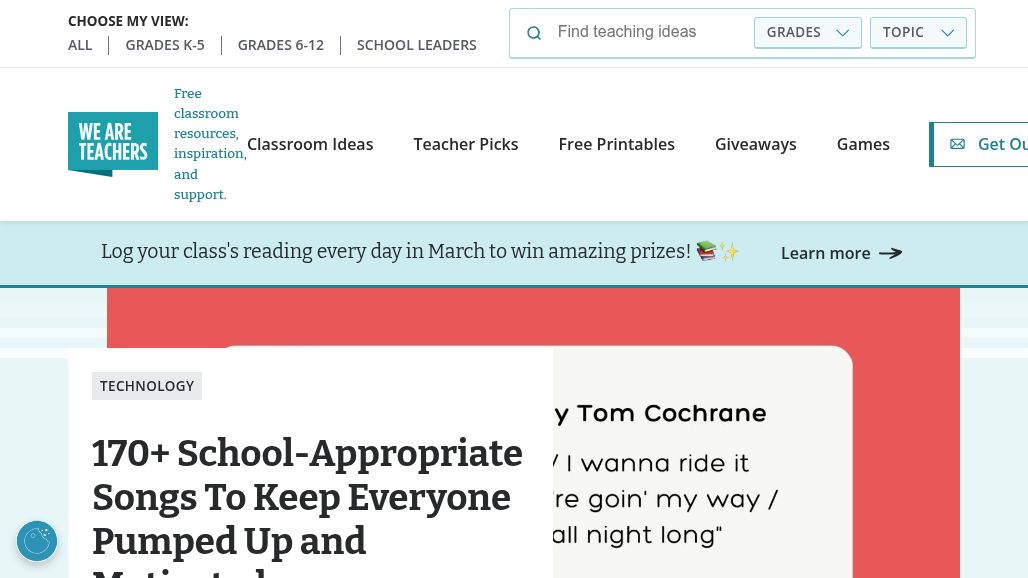Navigate to the Games section
The width and height of the screenshot is (1028, 578).
click(x=863, y=144)
